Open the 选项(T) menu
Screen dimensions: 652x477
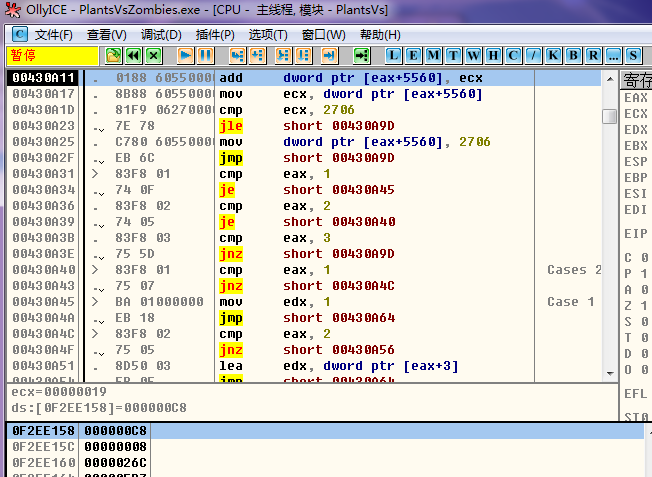[268, 35]
